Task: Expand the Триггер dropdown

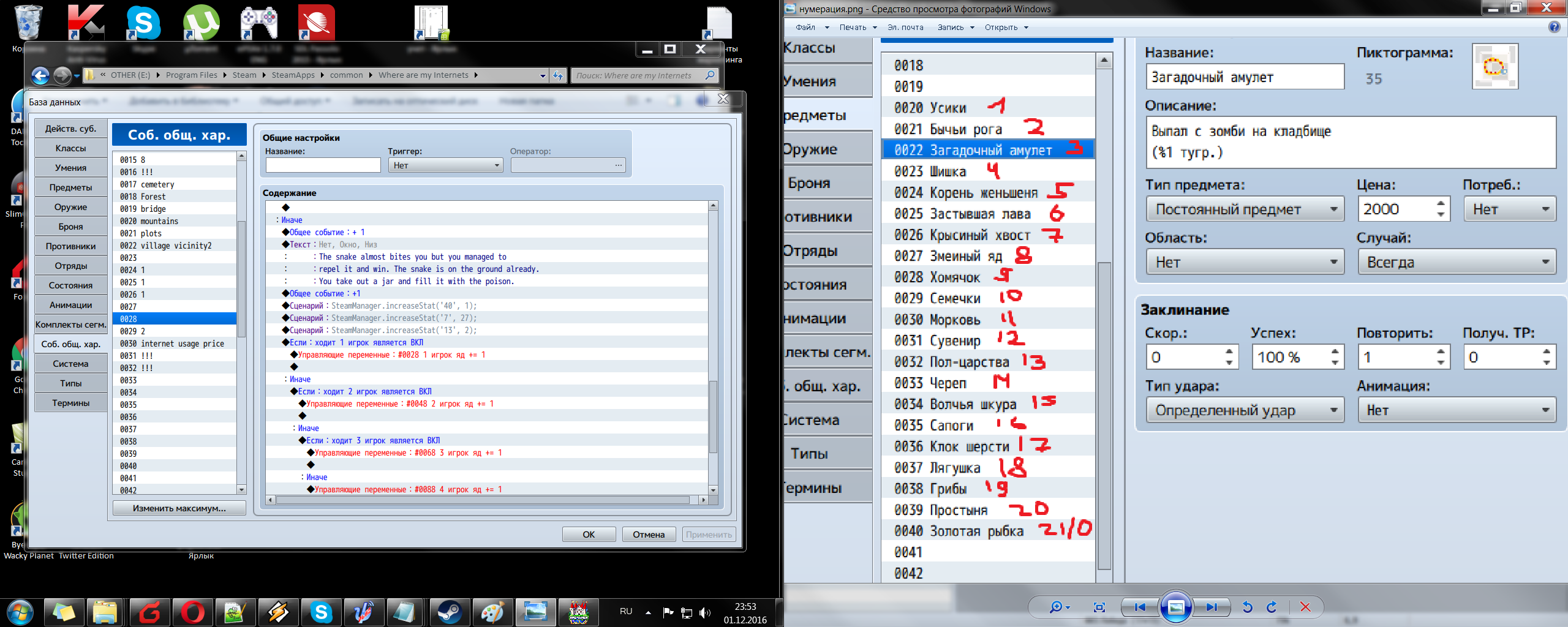Action: click(497, 165)
